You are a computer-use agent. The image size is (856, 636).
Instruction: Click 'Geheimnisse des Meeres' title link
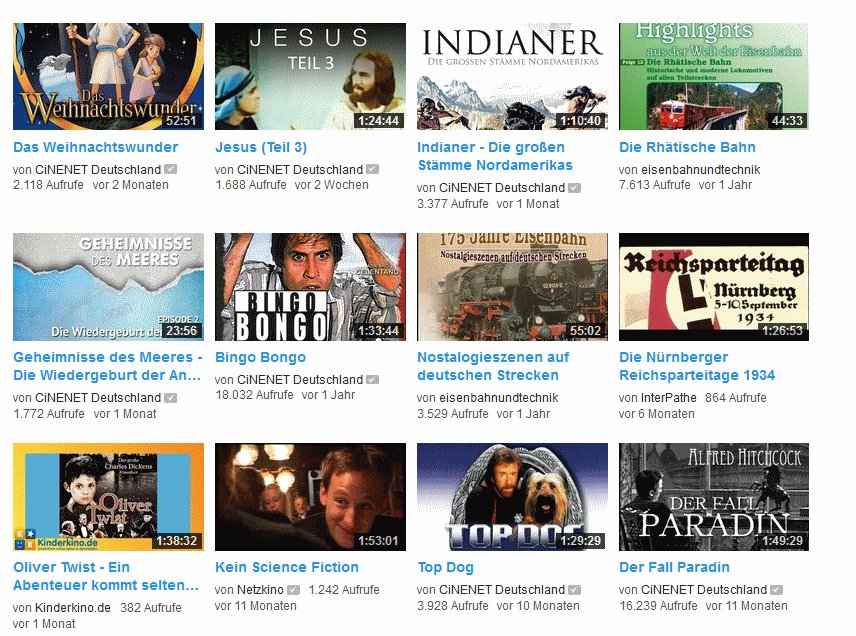click(108, 366)
